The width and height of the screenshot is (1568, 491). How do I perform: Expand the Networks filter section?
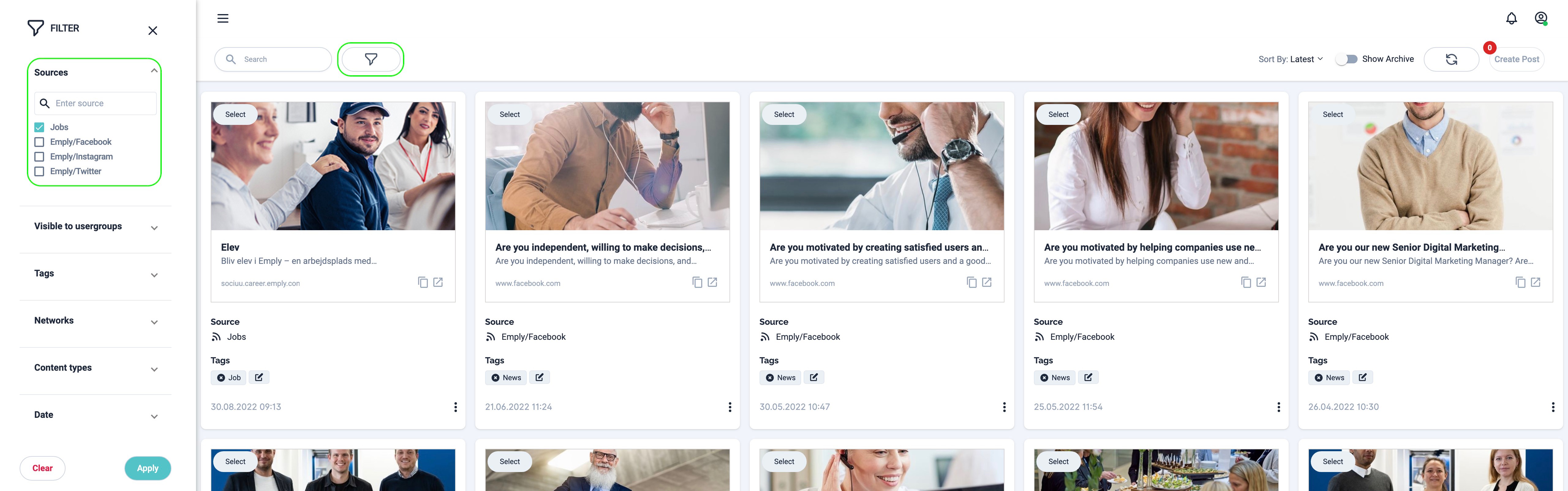pyautogui.click(x=96, y=320)
